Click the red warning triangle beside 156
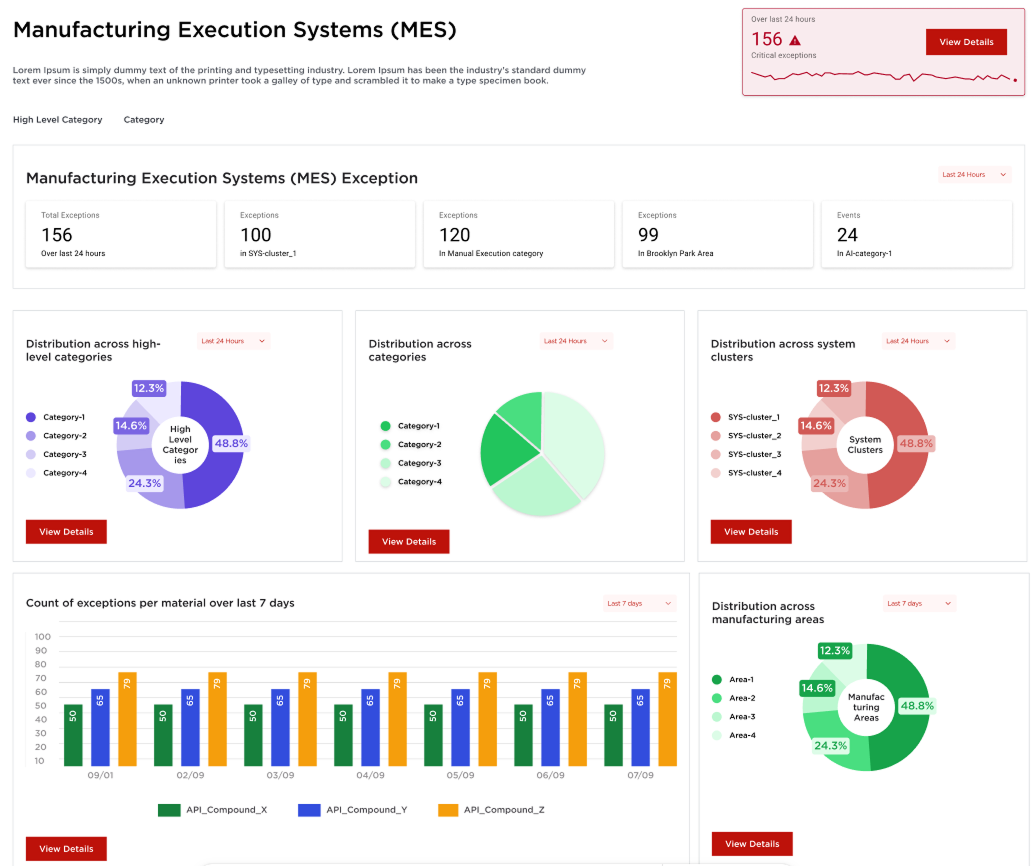Screen dimensions: 1032x866 (795, 41)
